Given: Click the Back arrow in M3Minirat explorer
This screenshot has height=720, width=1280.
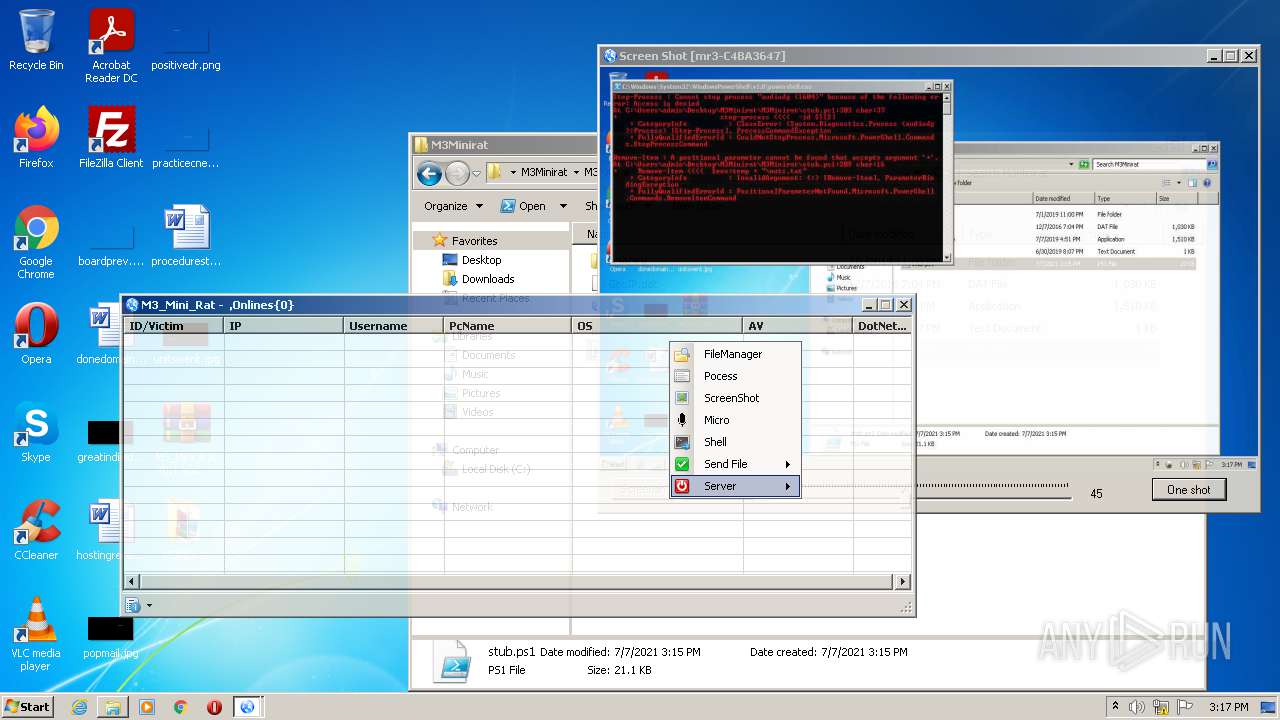Looking at the screenshot, I should pos(430,173).
